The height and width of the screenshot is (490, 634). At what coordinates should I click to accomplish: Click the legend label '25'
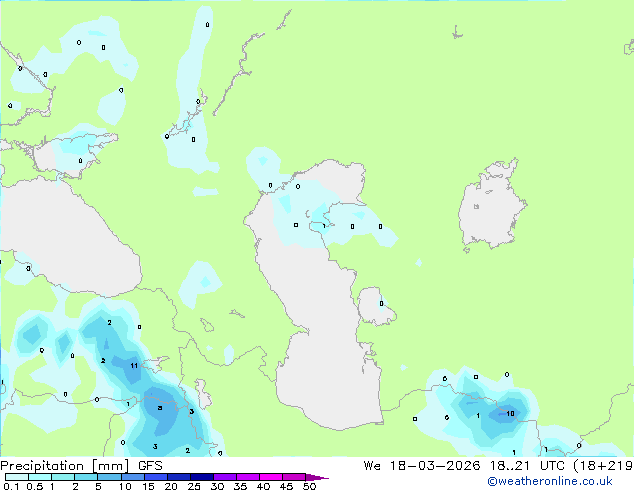click(194, 486)
